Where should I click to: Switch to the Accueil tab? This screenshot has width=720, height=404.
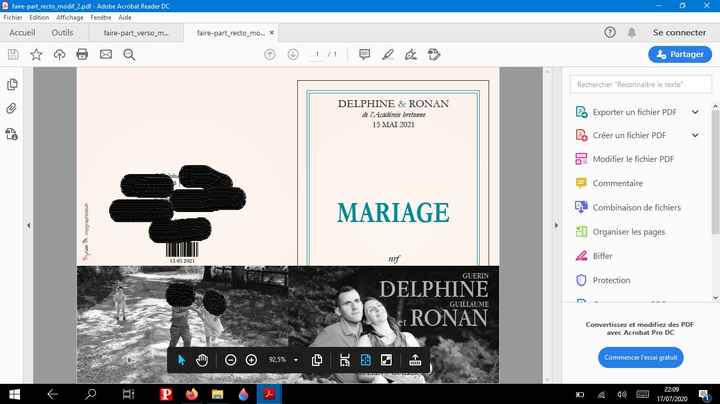point(22,33)
